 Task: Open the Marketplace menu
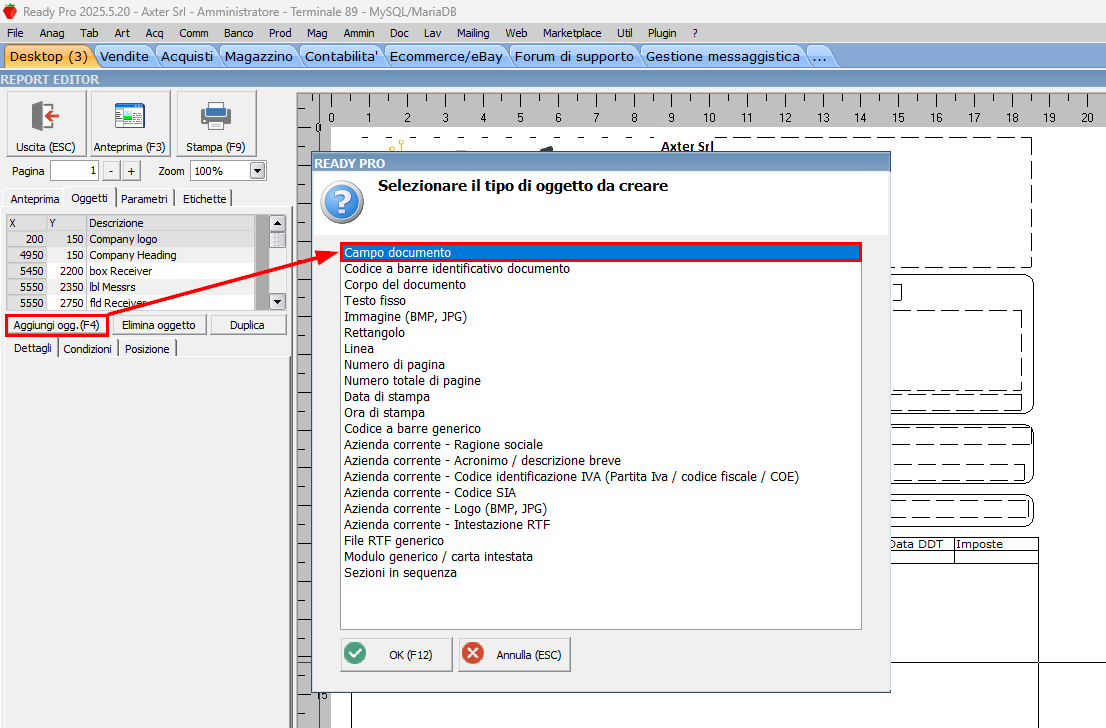[572, 33]
